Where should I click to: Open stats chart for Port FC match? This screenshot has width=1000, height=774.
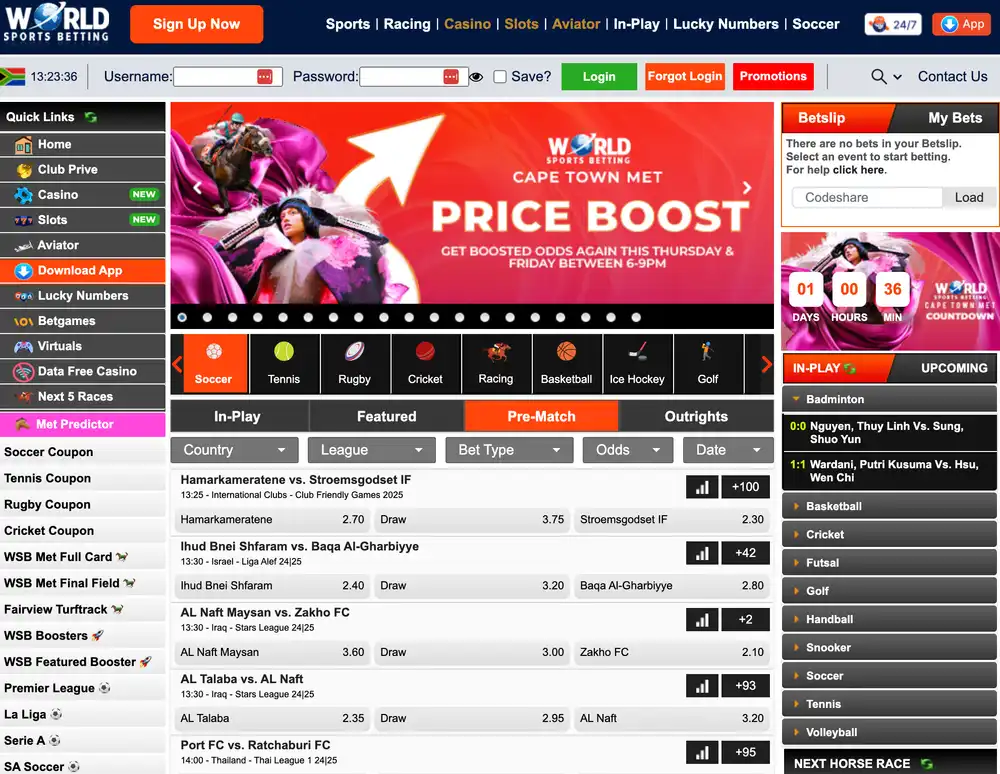coord(702,752)
